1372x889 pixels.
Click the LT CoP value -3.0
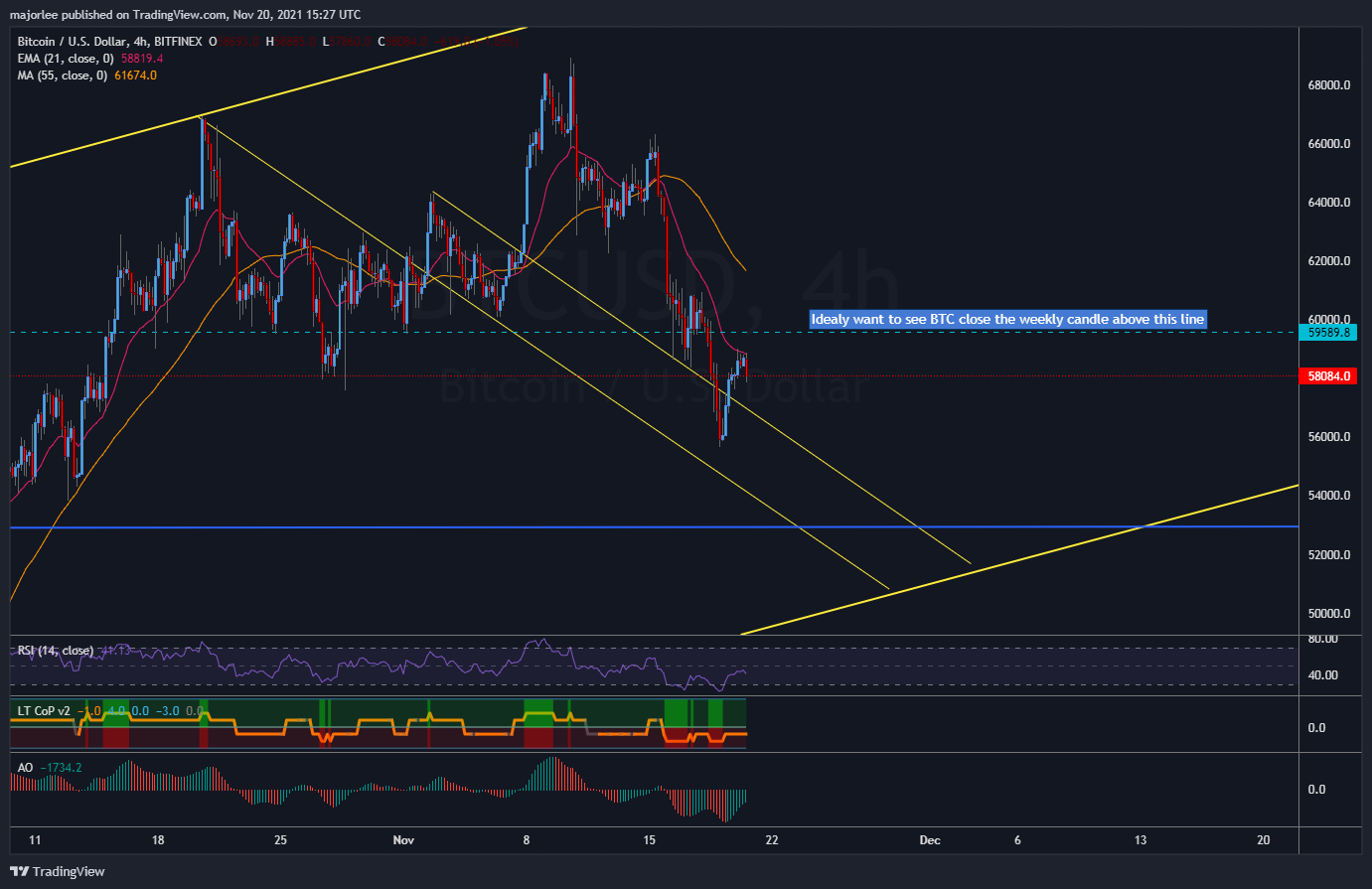(167, 711)
